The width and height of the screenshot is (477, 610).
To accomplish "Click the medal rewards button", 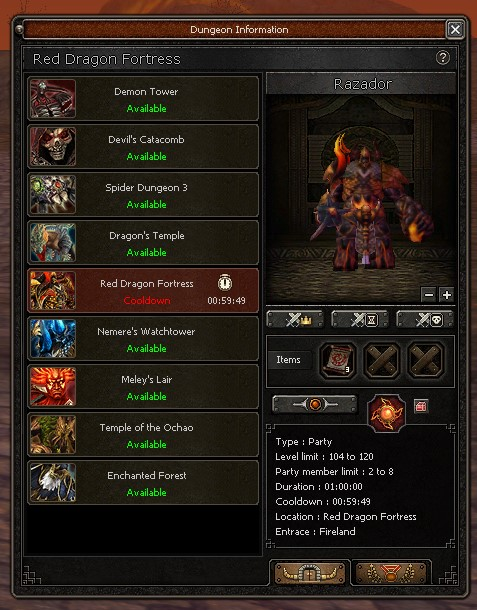I will [391, 573].
